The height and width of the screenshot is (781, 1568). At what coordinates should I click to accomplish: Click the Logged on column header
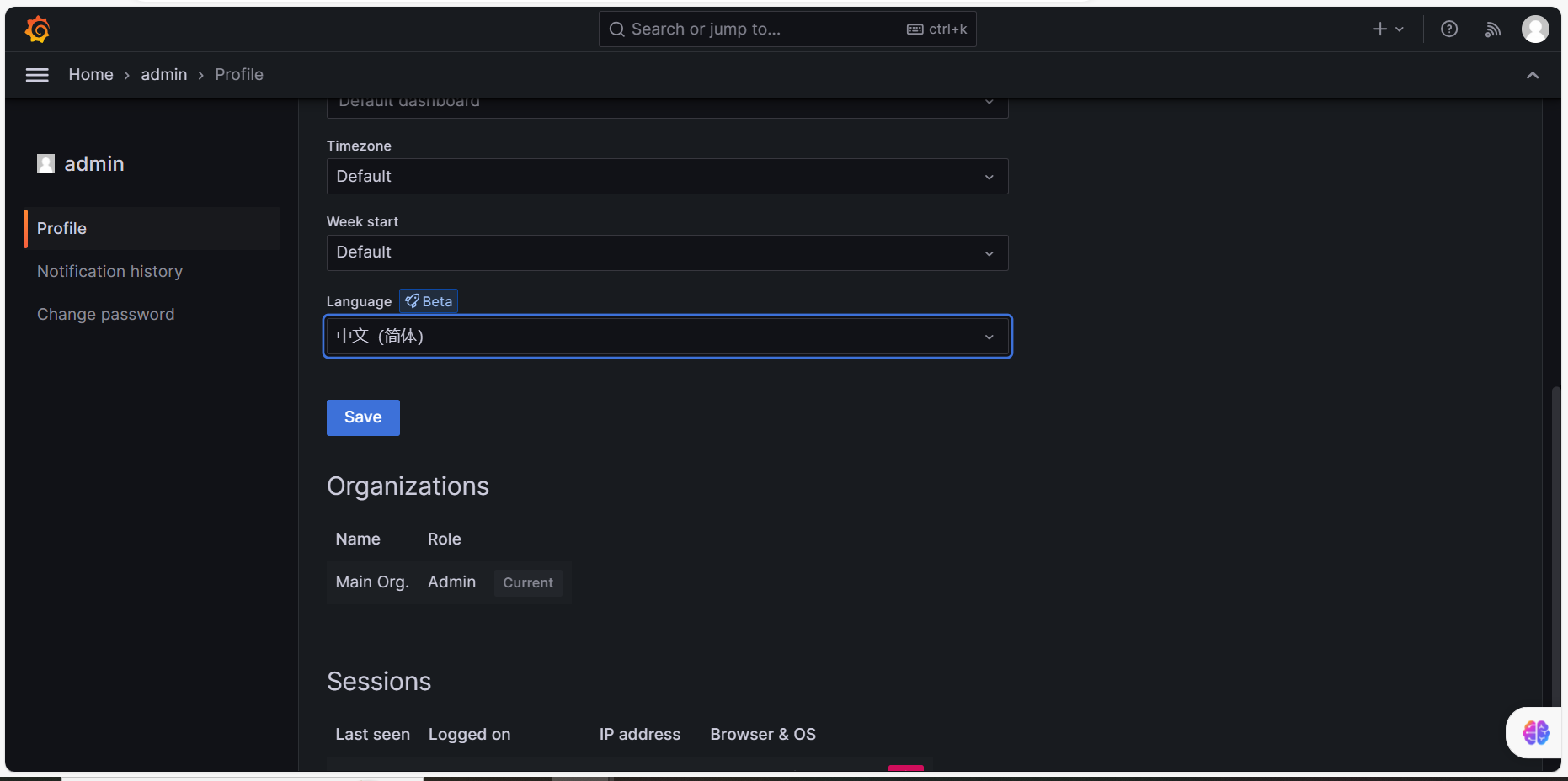[x=469, y=735]
